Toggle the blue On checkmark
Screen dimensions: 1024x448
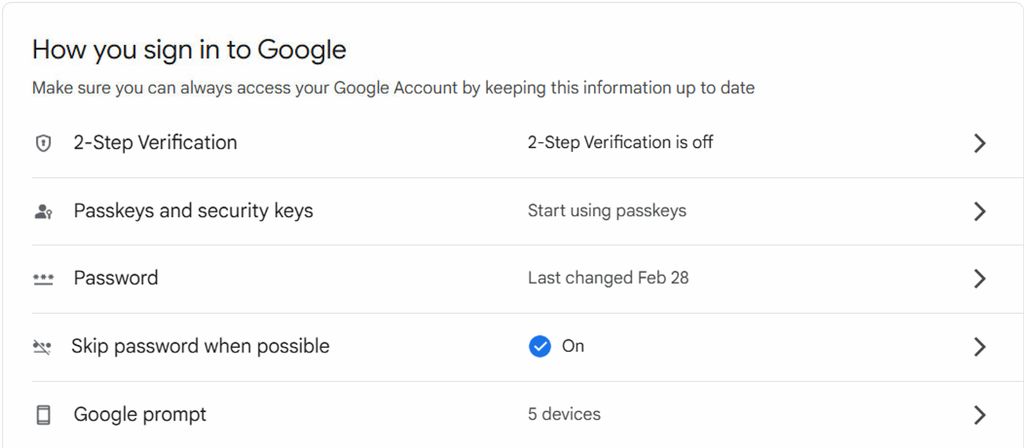(539, 347)
